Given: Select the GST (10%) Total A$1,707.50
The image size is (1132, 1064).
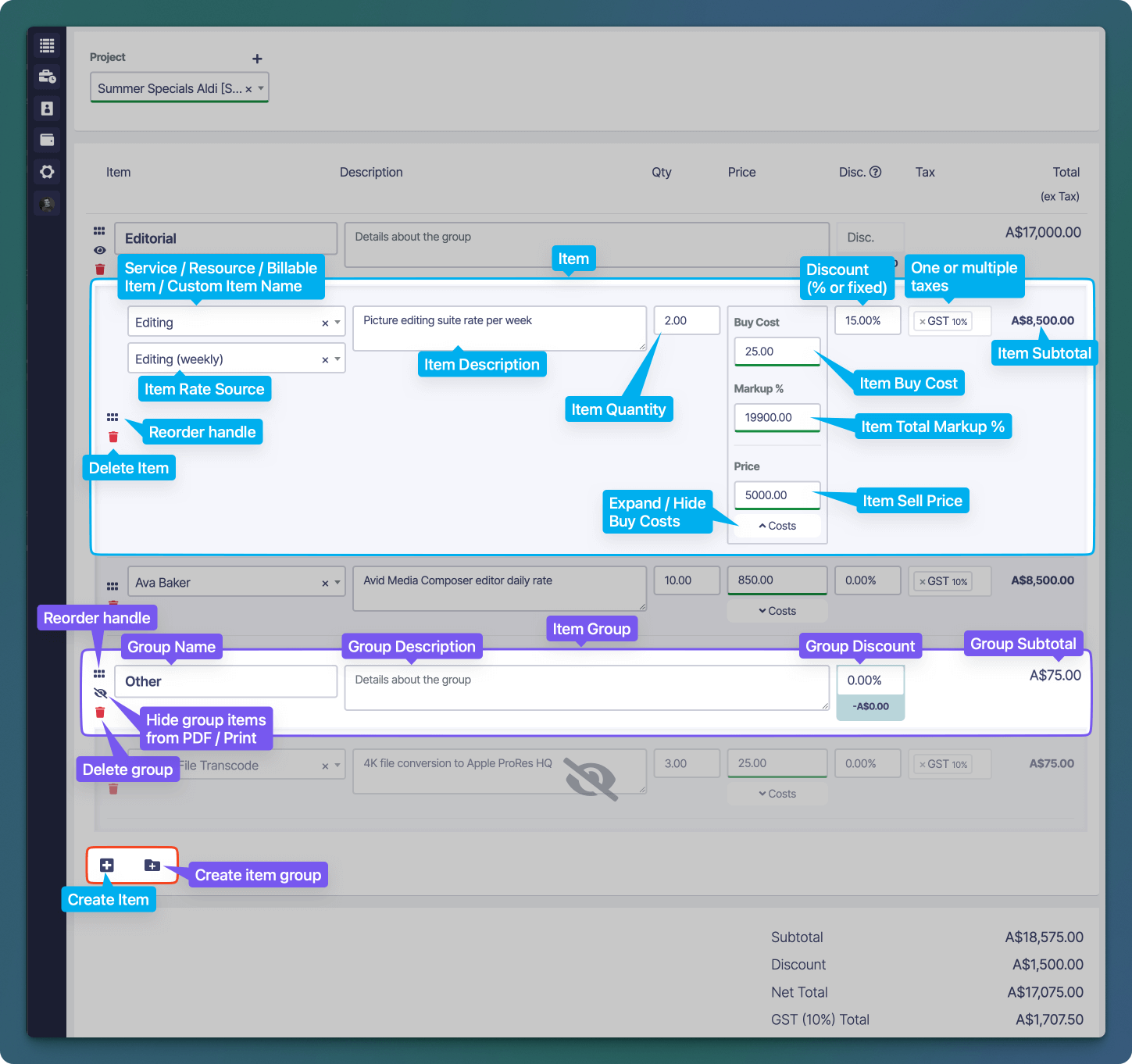Looking at the screenshot, I should (x=1049, y=1019).
